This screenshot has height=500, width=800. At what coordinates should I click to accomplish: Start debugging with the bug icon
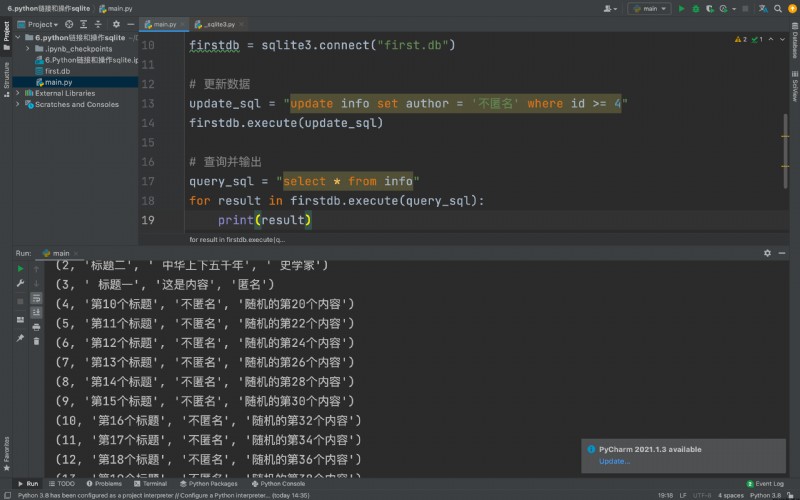pyautogui.click(x=695, y=9)
